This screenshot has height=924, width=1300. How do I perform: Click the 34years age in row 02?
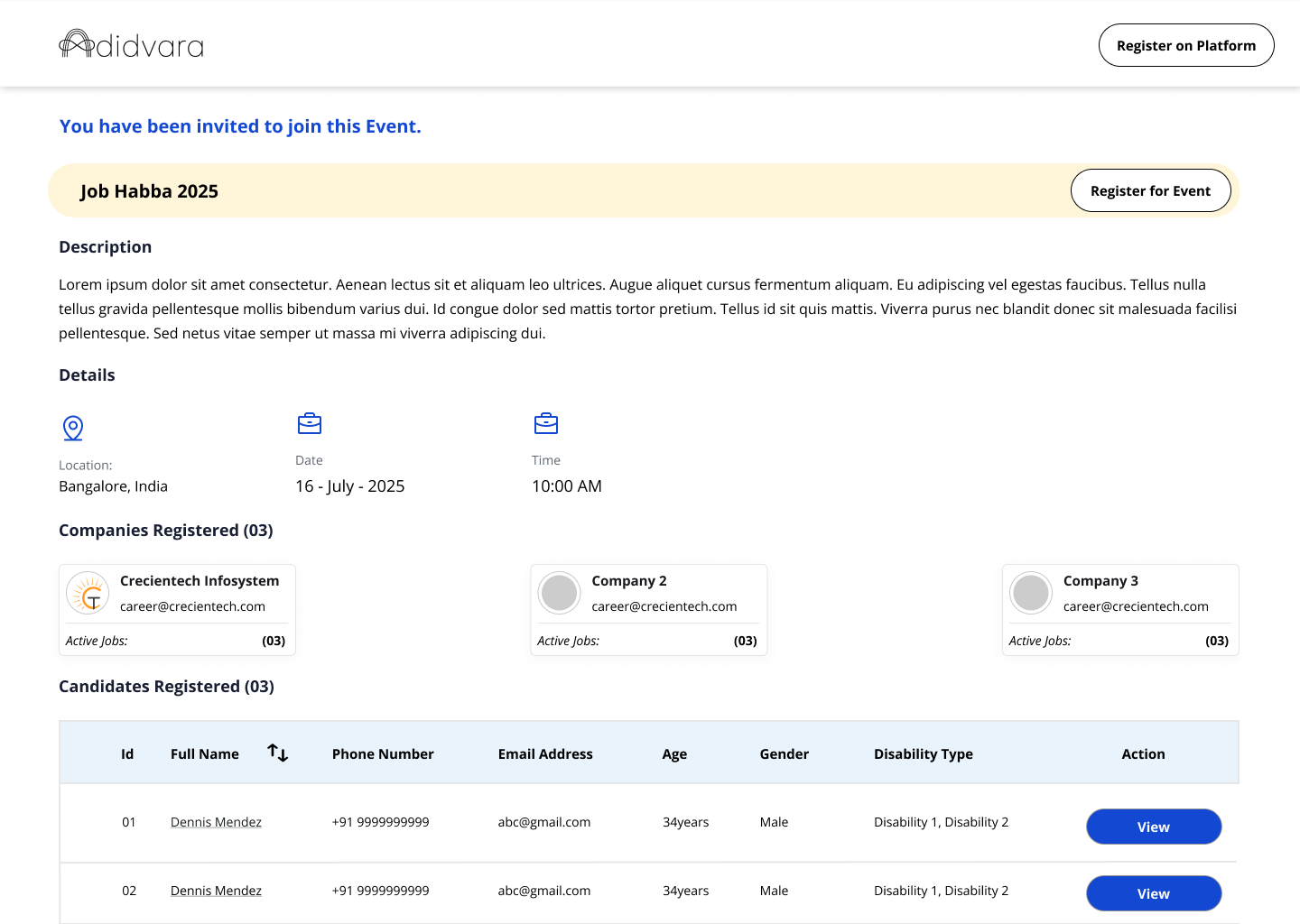pos(686,891)
